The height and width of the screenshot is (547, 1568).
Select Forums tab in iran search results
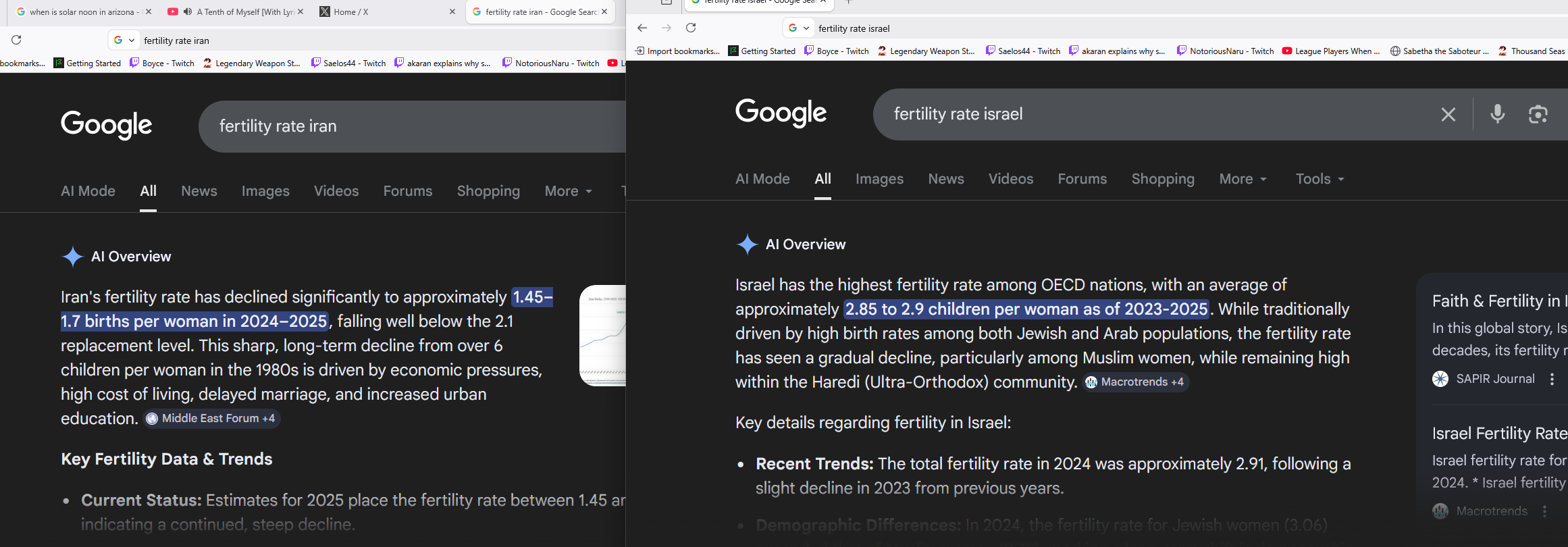coord(408,191)
